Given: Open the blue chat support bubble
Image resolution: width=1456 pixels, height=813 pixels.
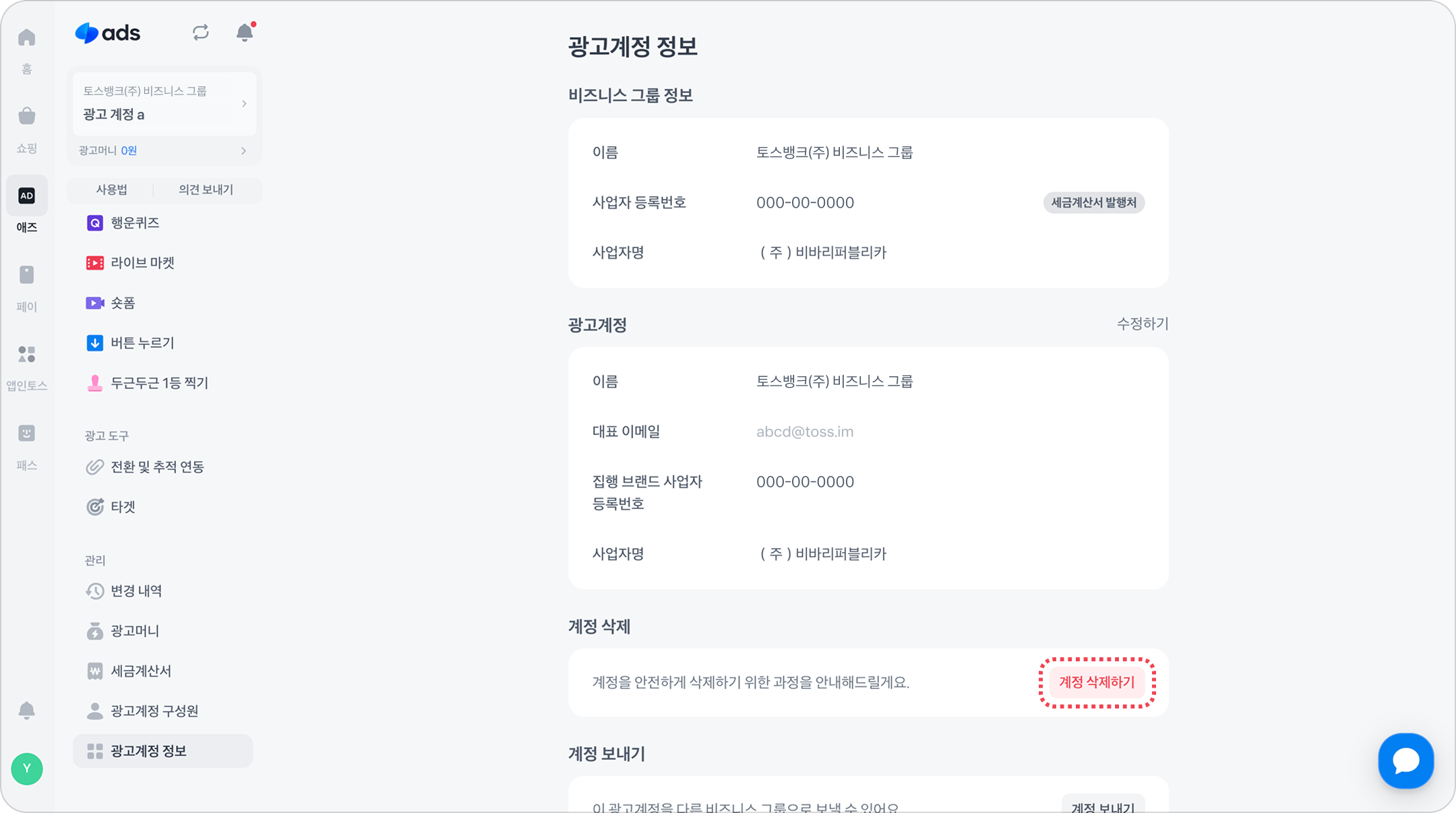Looking at the screenshot, I should [1405, 760].
